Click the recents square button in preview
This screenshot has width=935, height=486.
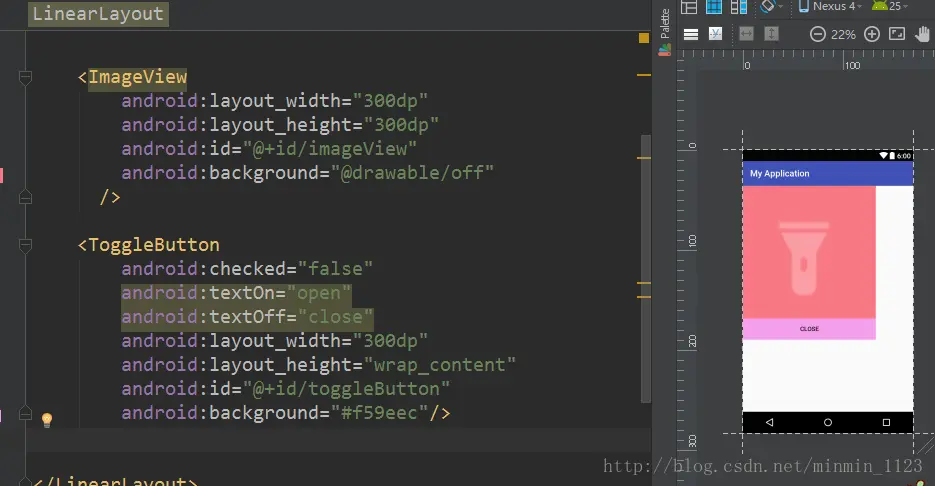pos(886,422)
